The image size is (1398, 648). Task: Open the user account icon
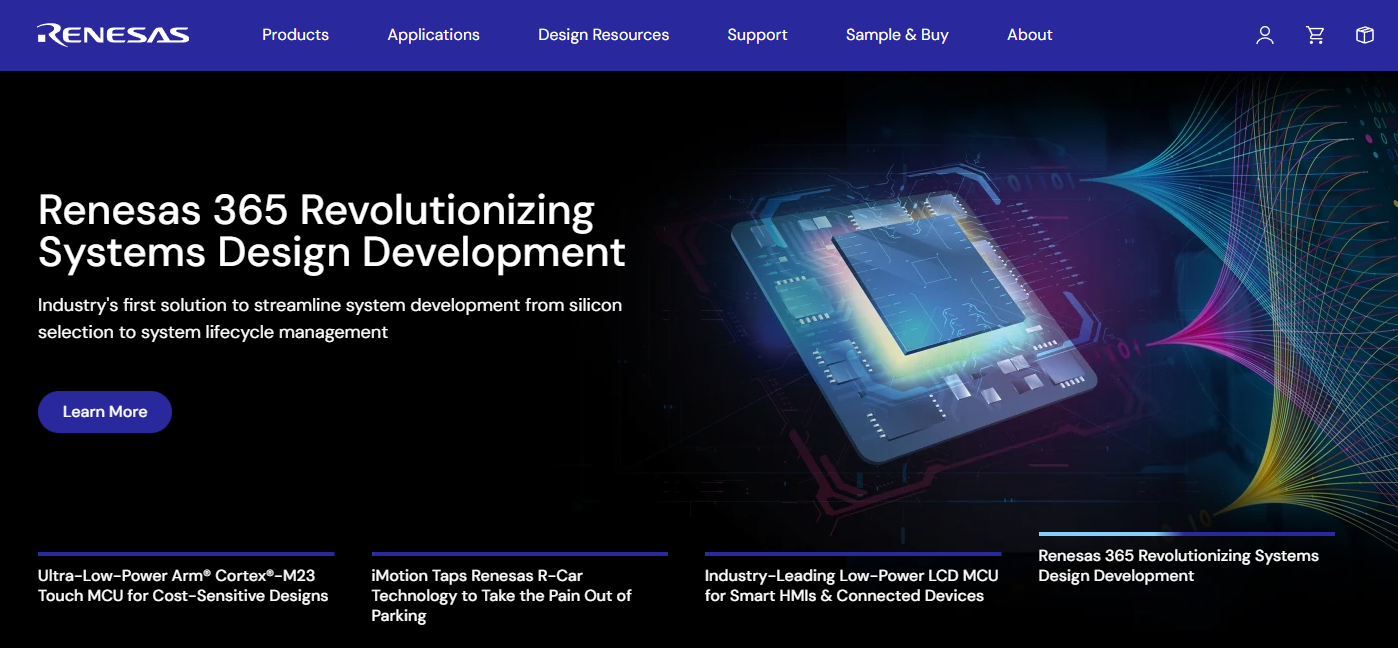click(1265, 35)
